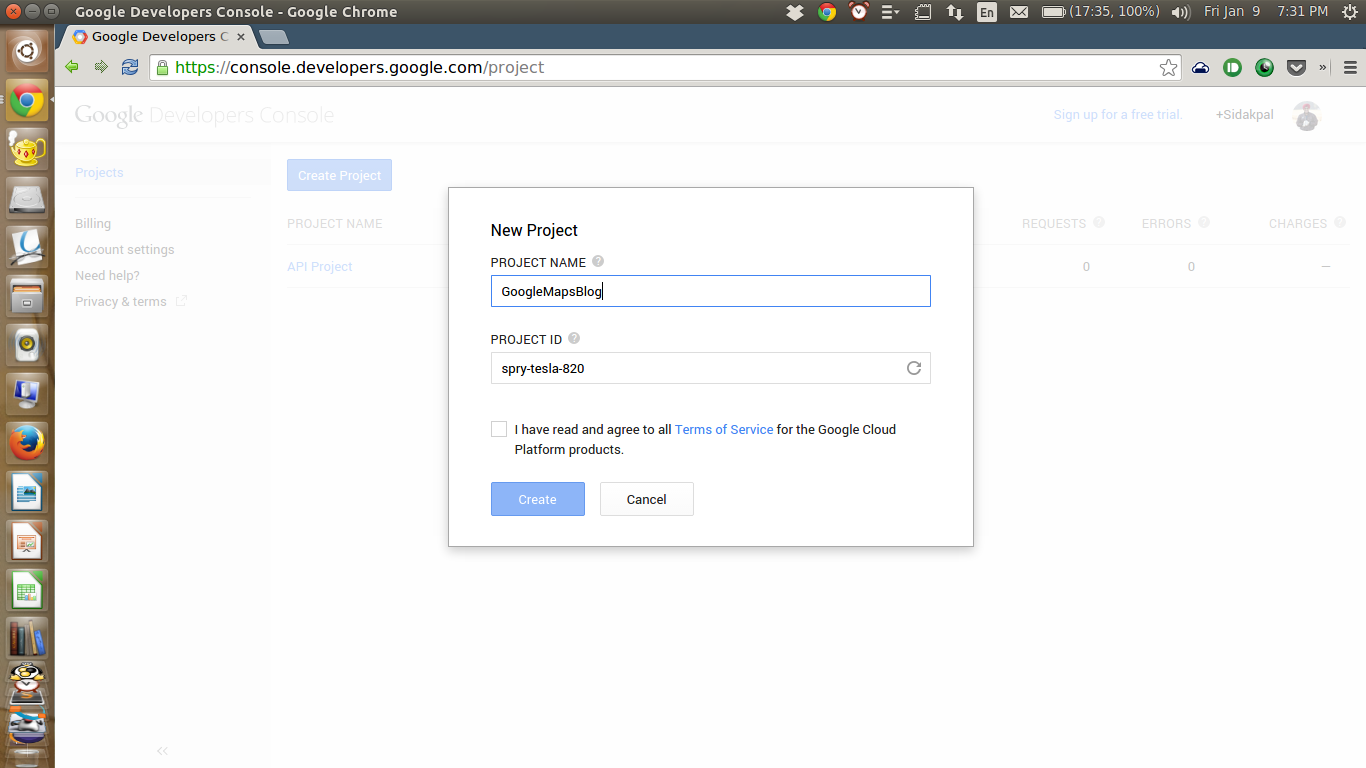Screen dimensions: 1366x768
Task: Click the mail envelope indicator
Action: [1018, 12]
